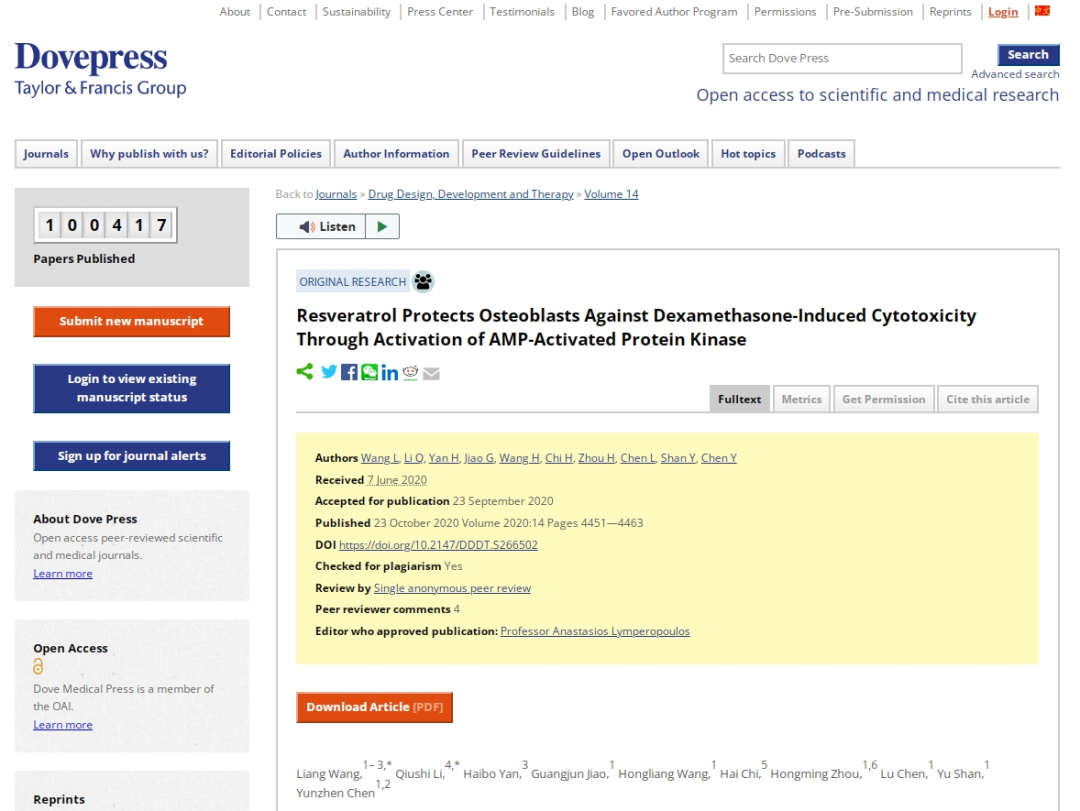
Task: Click Learn more under Open Access
Action: [63, 725]
